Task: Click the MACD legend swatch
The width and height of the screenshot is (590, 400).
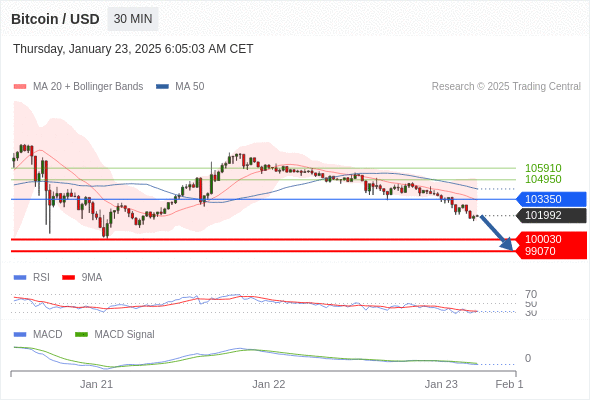Action: 20,335
